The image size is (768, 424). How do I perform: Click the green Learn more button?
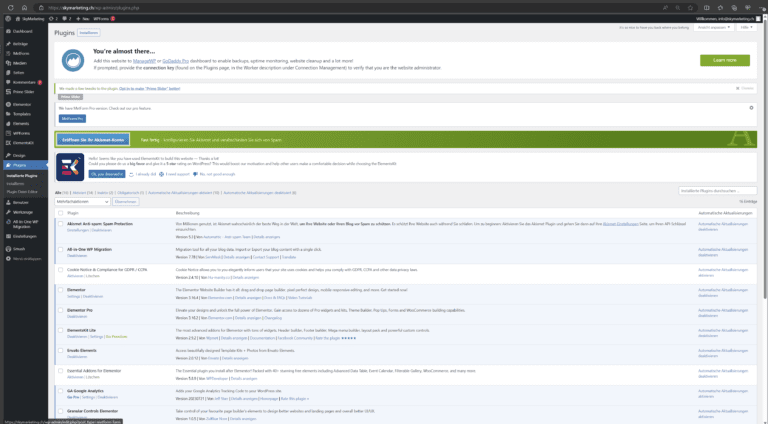coord(725,60)
